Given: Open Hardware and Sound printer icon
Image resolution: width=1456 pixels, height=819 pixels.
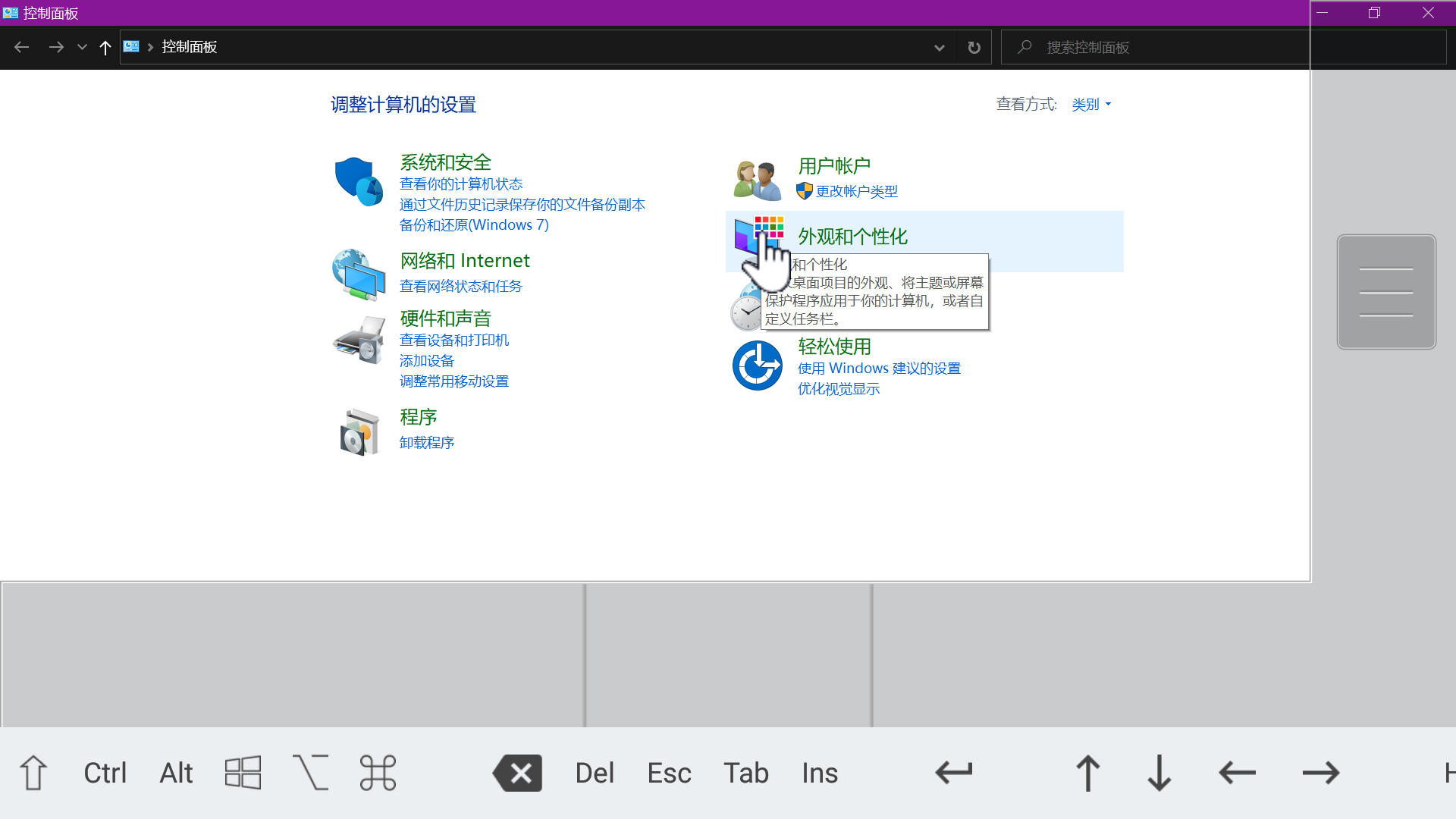Looking at the screenshot, I should tap(359, 340).
